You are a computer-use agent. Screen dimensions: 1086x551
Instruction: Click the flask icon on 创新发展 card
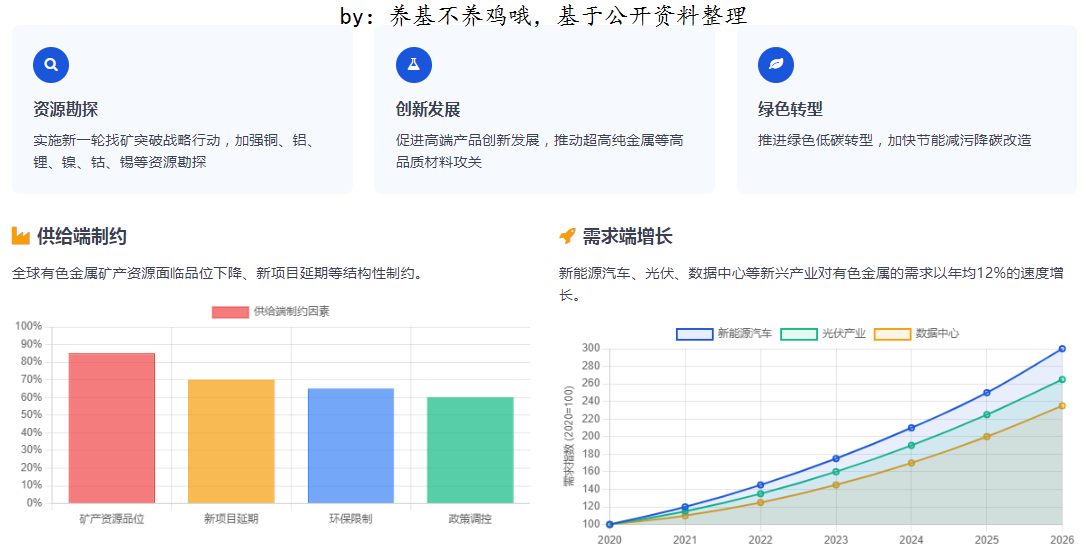tap(413, 65)
